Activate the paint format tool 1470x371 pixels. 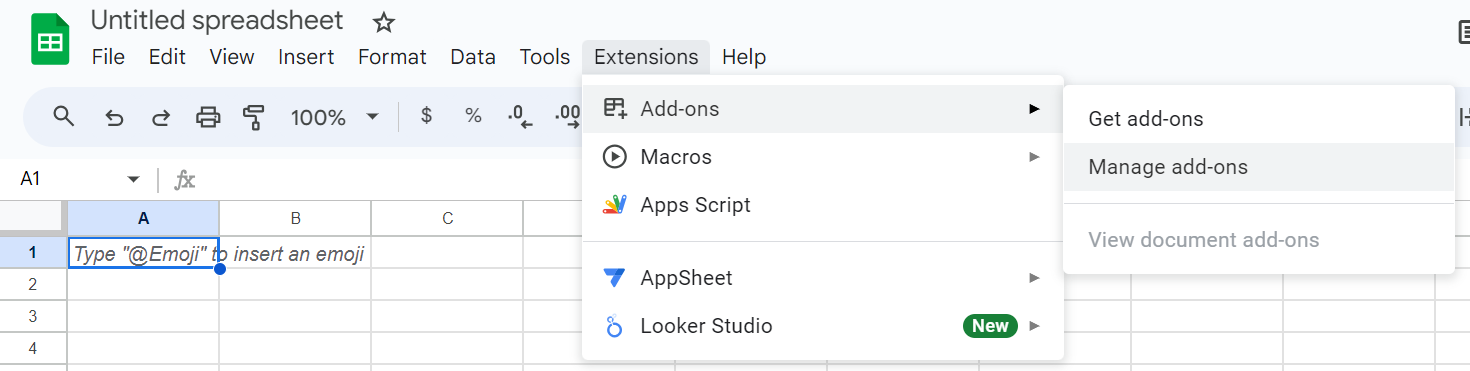point(253,117)
